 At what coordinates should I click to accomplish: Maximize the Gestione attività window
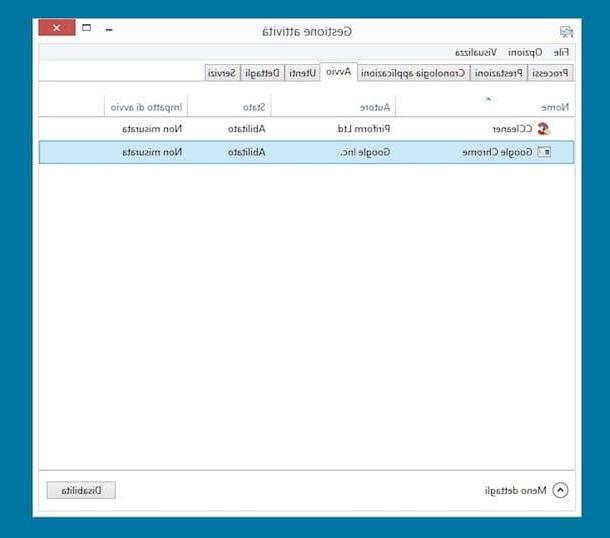click(87, 28)
